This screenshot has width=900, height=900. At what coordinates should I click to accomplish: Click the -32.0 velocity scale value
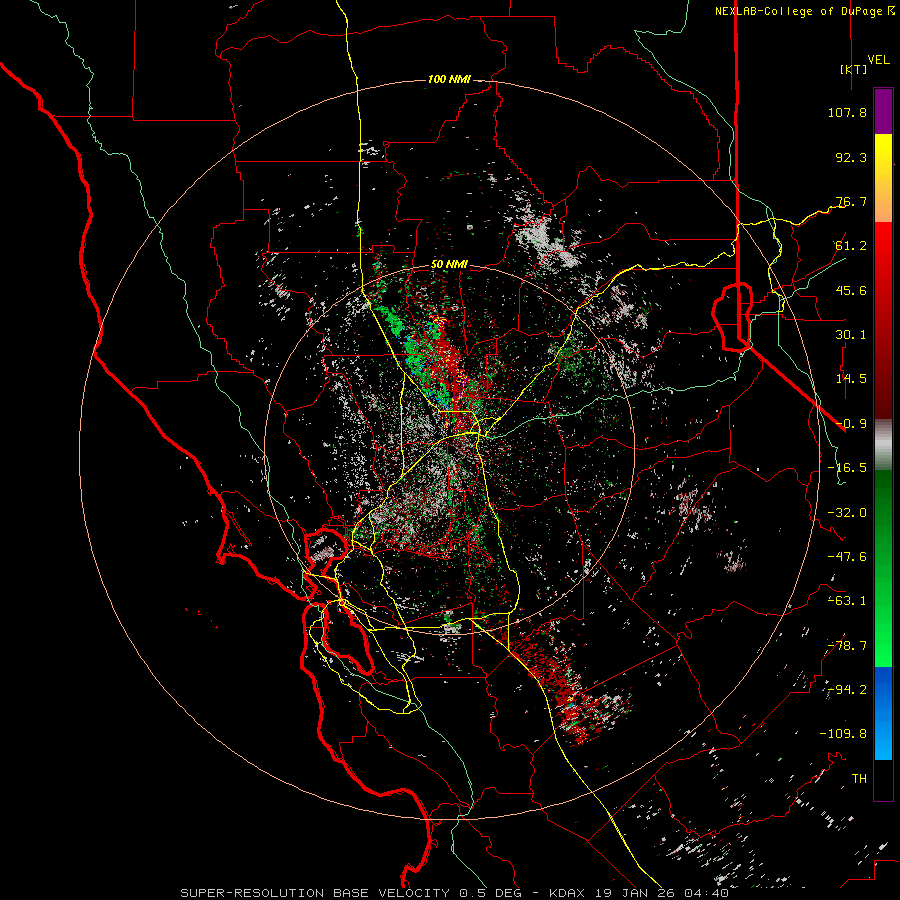[847, 513]
